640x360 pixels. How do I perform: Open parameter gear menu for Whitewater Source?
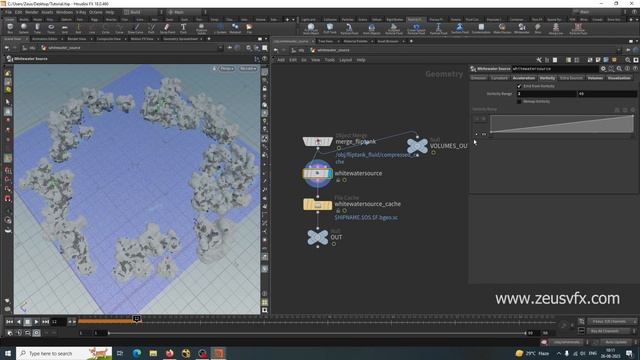pos(603,69)
